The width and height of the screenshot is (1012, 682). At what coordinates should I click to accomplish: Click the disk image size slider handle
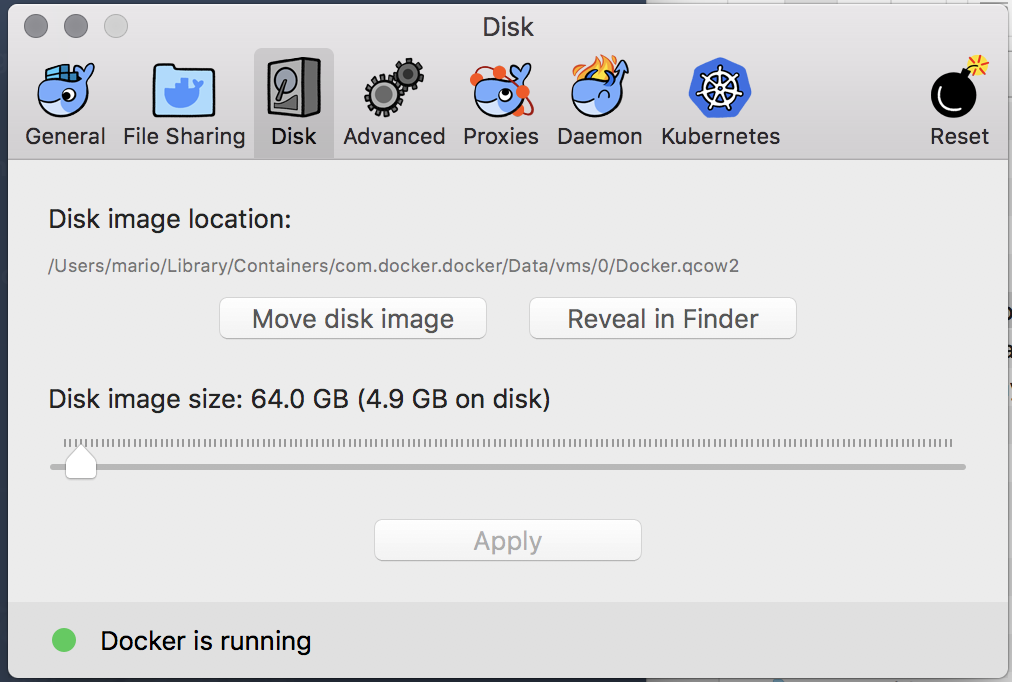[x=81, y=462]
